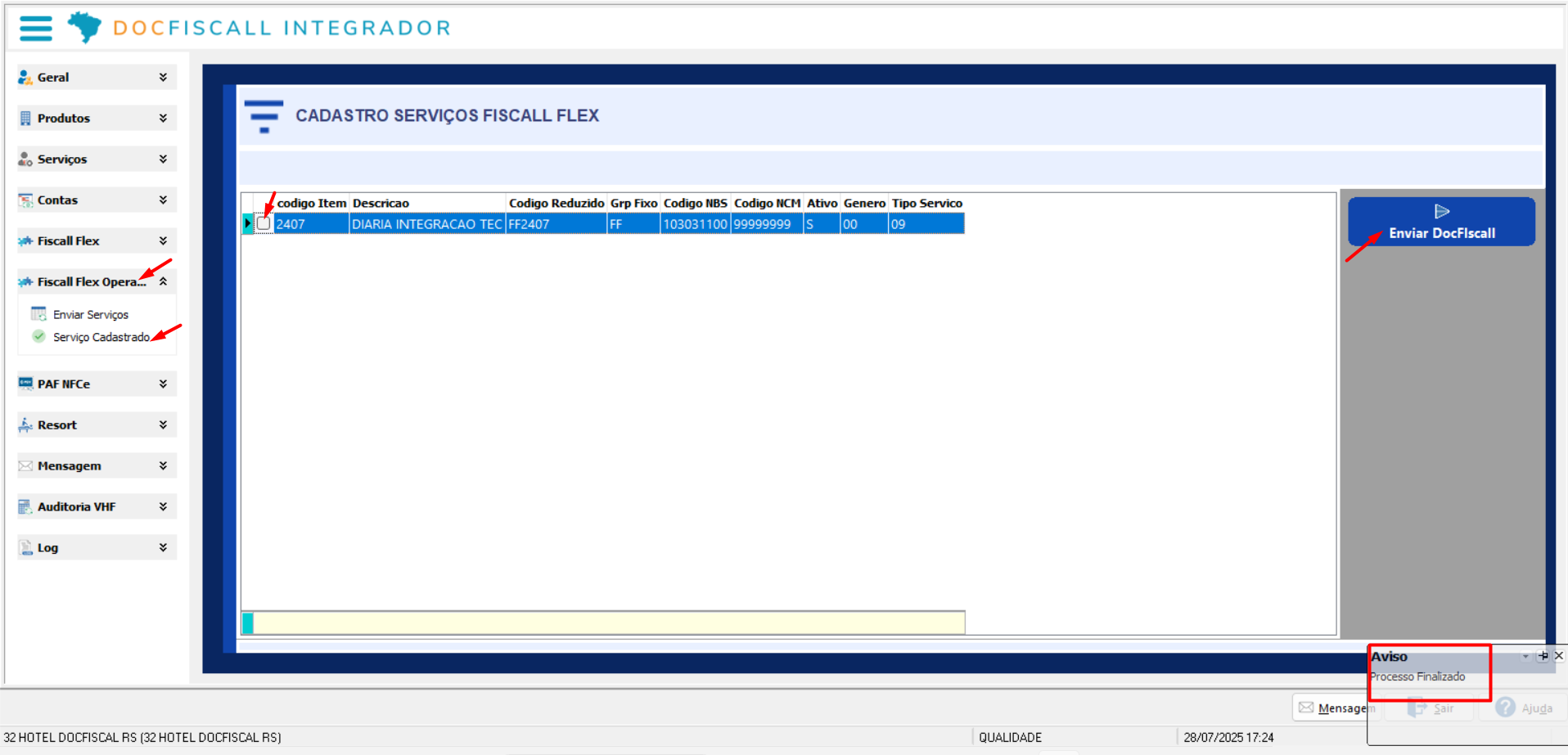
Task: Click the PAF NFCe section icon
Action: 25,384
